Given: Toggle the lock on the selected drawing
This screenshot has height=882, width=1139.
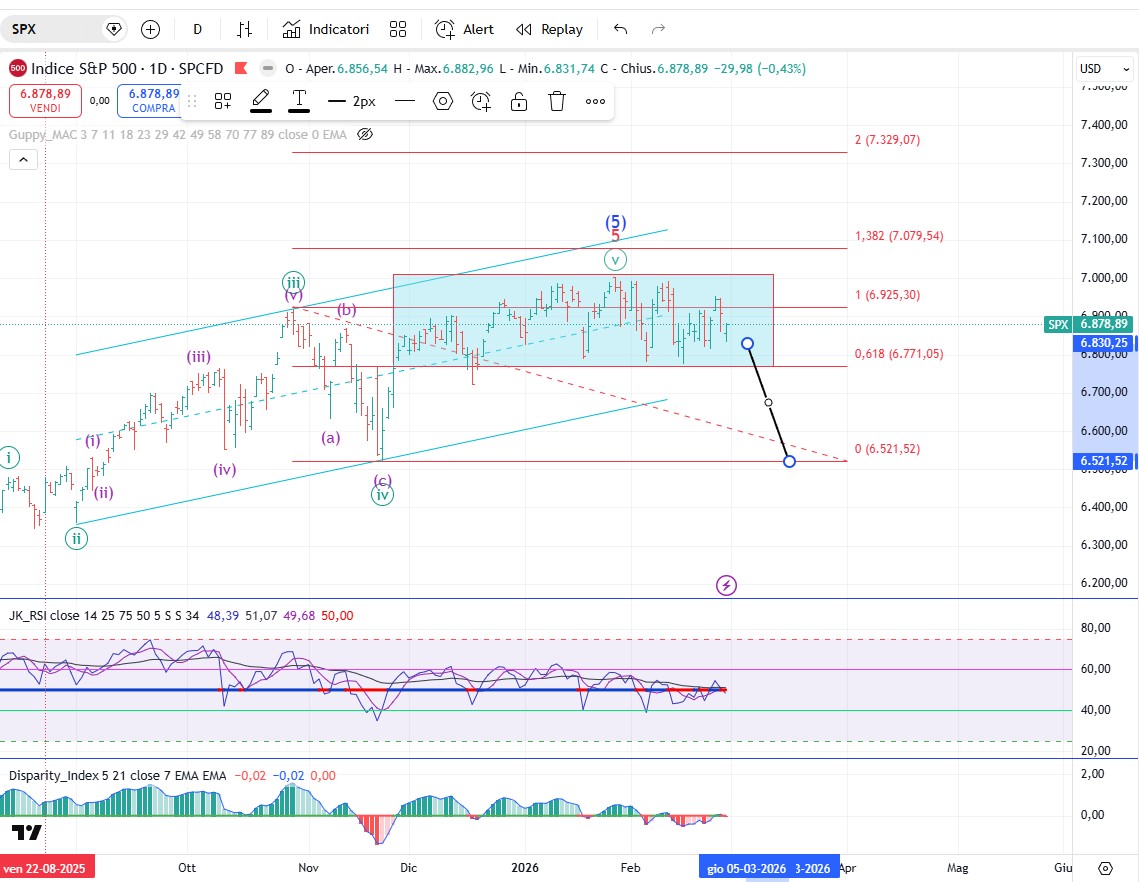Looking at the screenshot, I should pos(519,101).
